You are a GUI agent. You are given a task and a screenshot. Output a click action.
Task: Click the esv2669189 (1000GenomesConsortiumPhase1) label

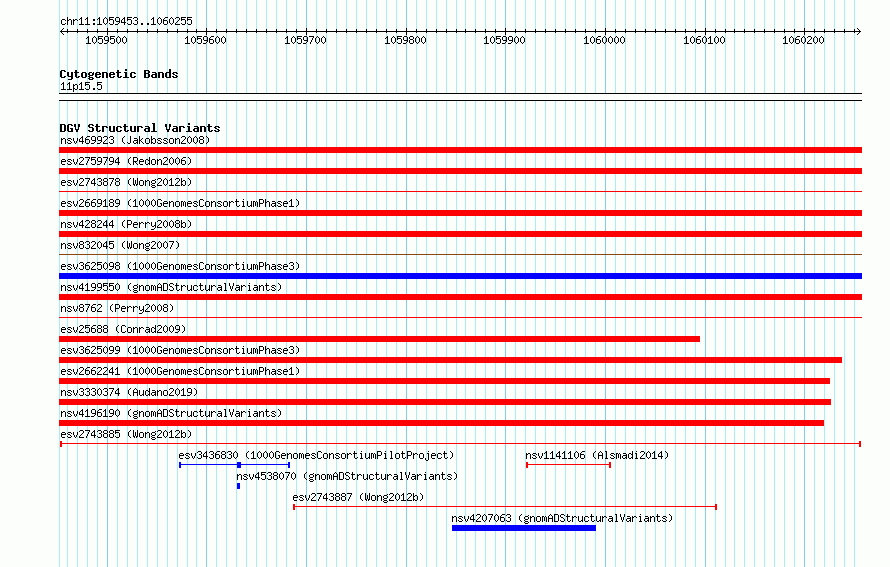tap(180, 203)
